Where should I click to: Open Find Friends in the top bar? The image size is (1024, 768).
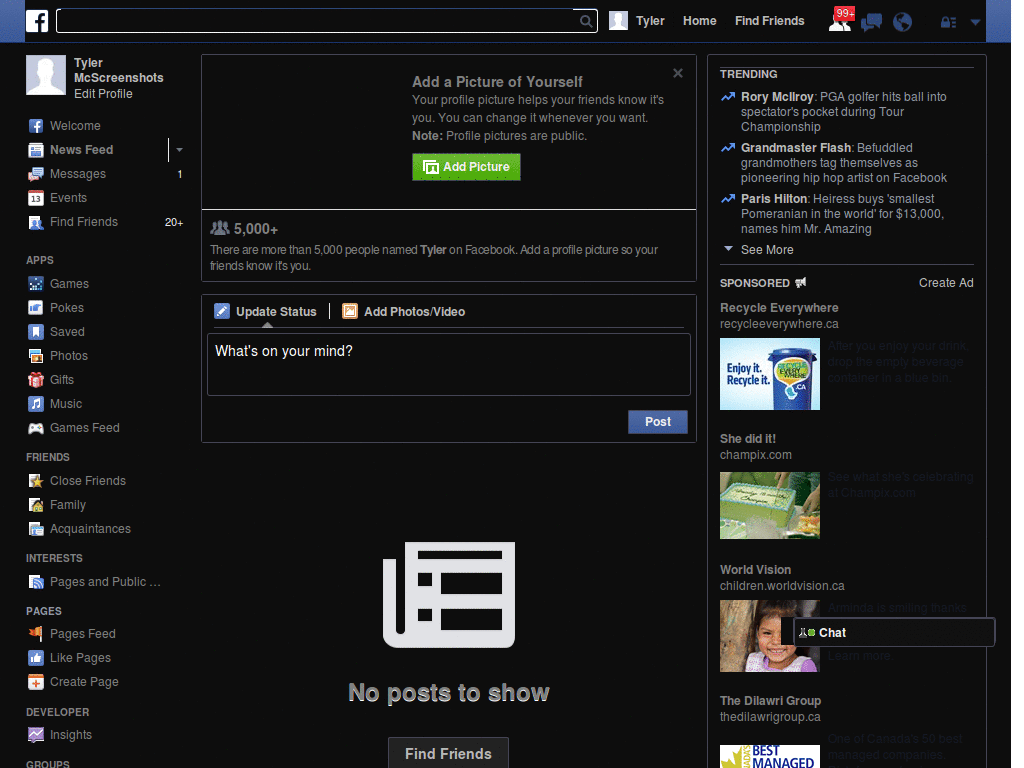769,21
